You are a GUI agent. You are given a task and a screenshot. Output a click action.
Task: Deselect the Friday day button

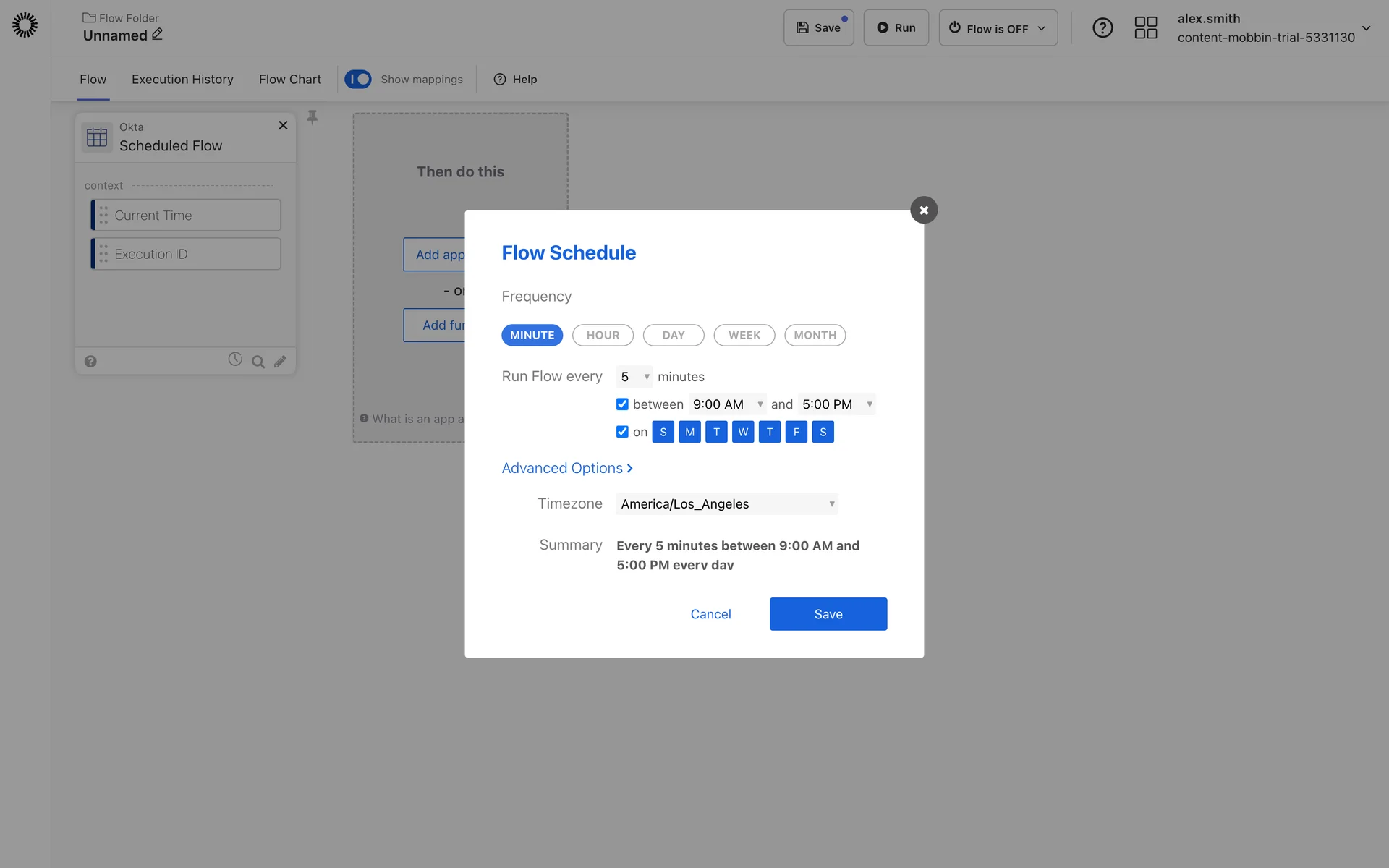[x=796, y=432]
